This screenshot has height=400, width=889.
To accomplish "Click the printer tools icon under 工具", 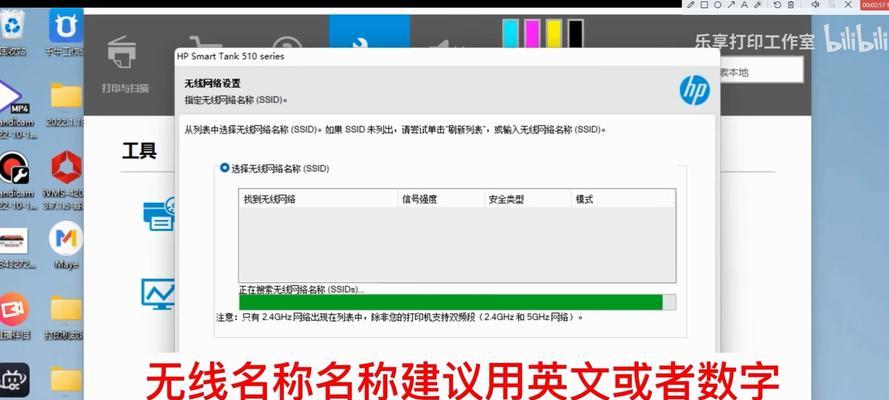I will tap(158, 216).
